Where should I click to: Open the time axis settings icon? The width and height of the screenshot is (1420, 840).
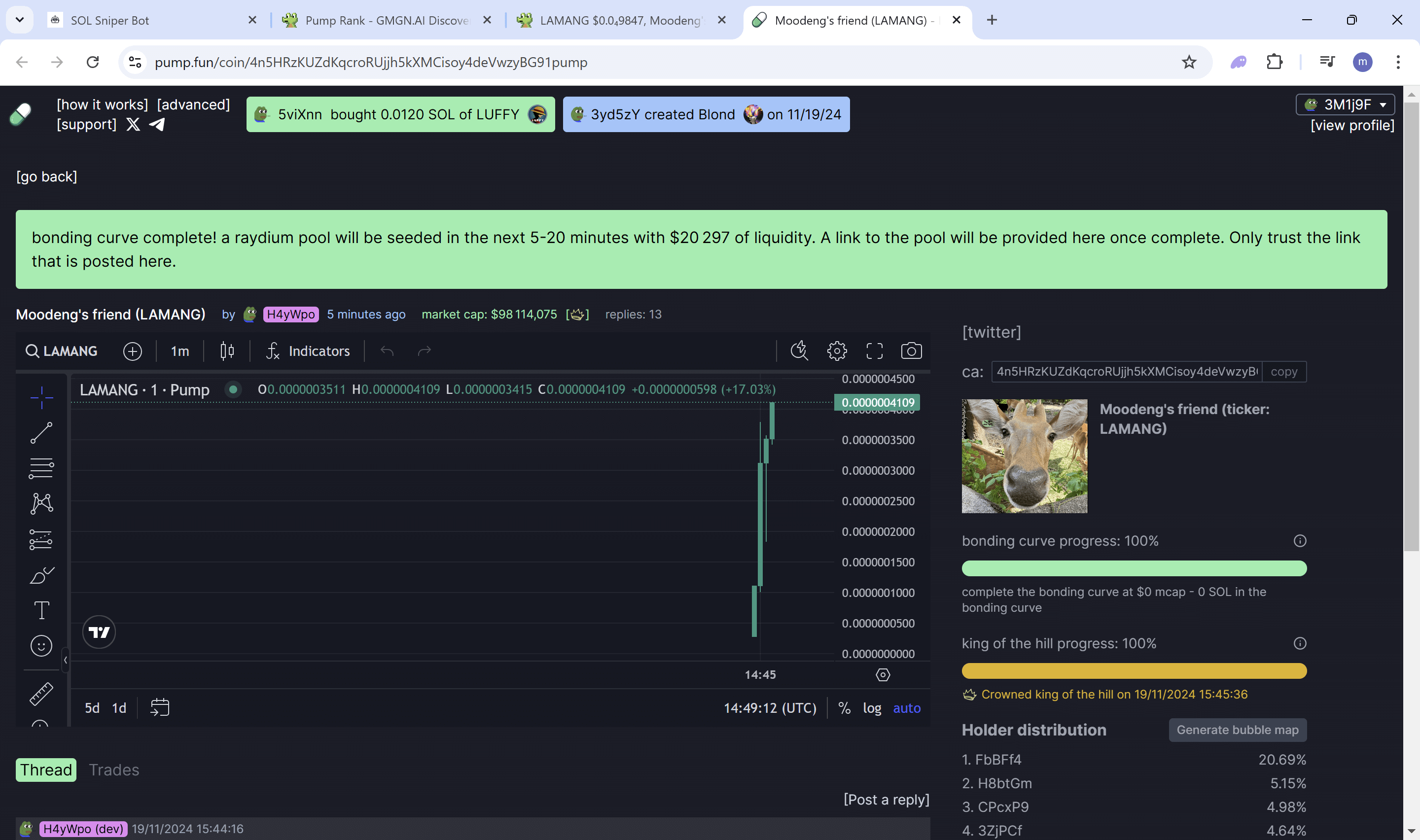pyautogui.click(x=883, y=675)
